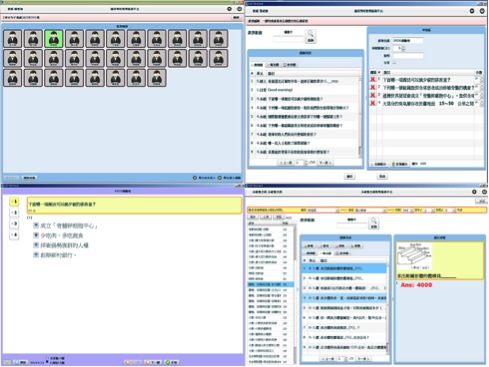Increase the exam time limit stepper
489x367 pixels.
[x=403, y=47]
